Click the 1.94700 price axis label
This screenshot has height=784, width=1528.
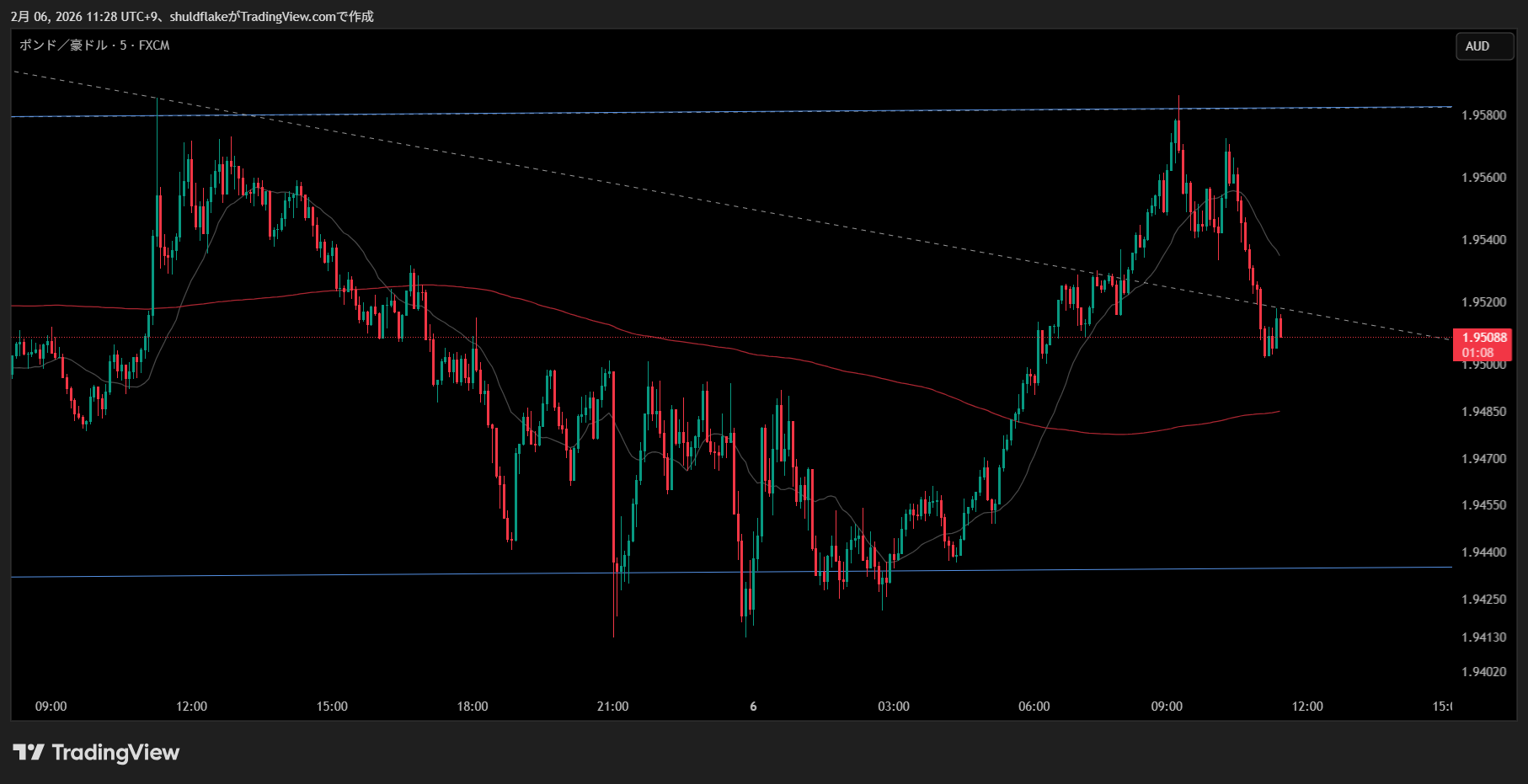coord(1483,459)
